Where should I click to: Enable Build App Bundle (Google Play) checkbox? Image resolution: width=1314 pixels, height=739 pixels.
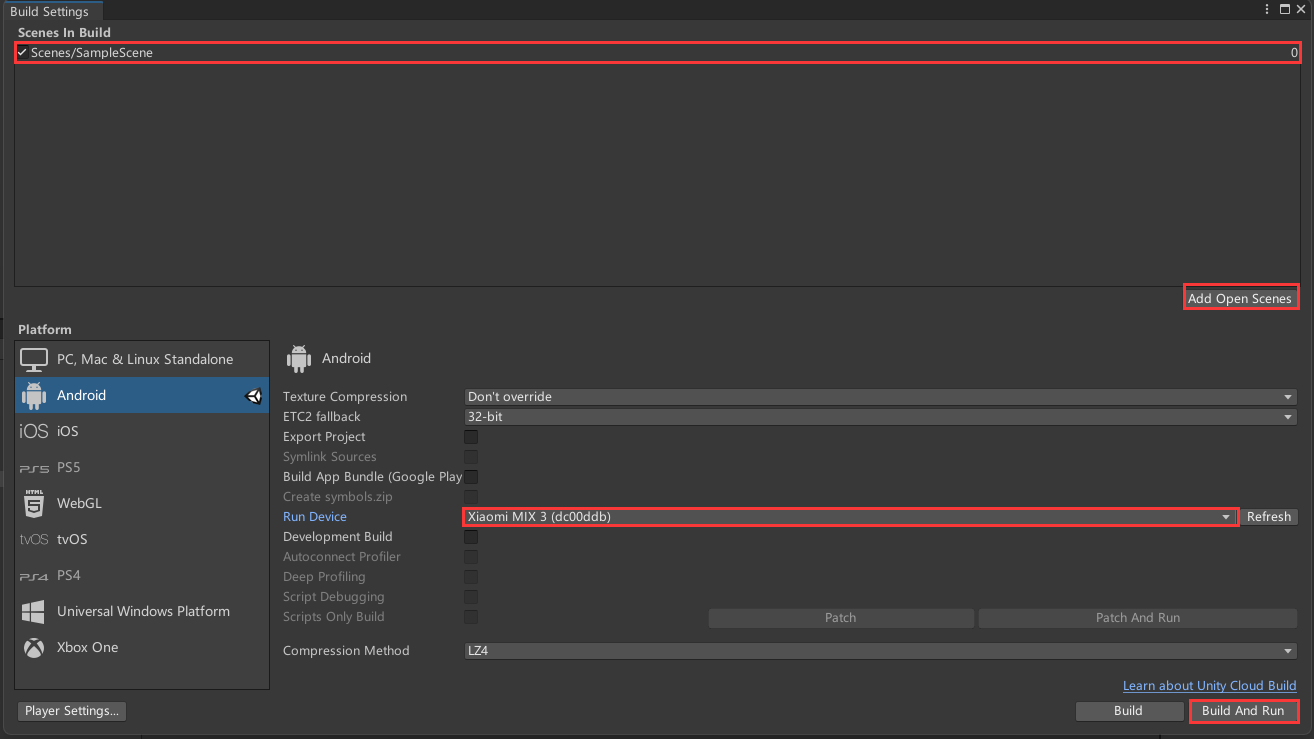point(471,477)
